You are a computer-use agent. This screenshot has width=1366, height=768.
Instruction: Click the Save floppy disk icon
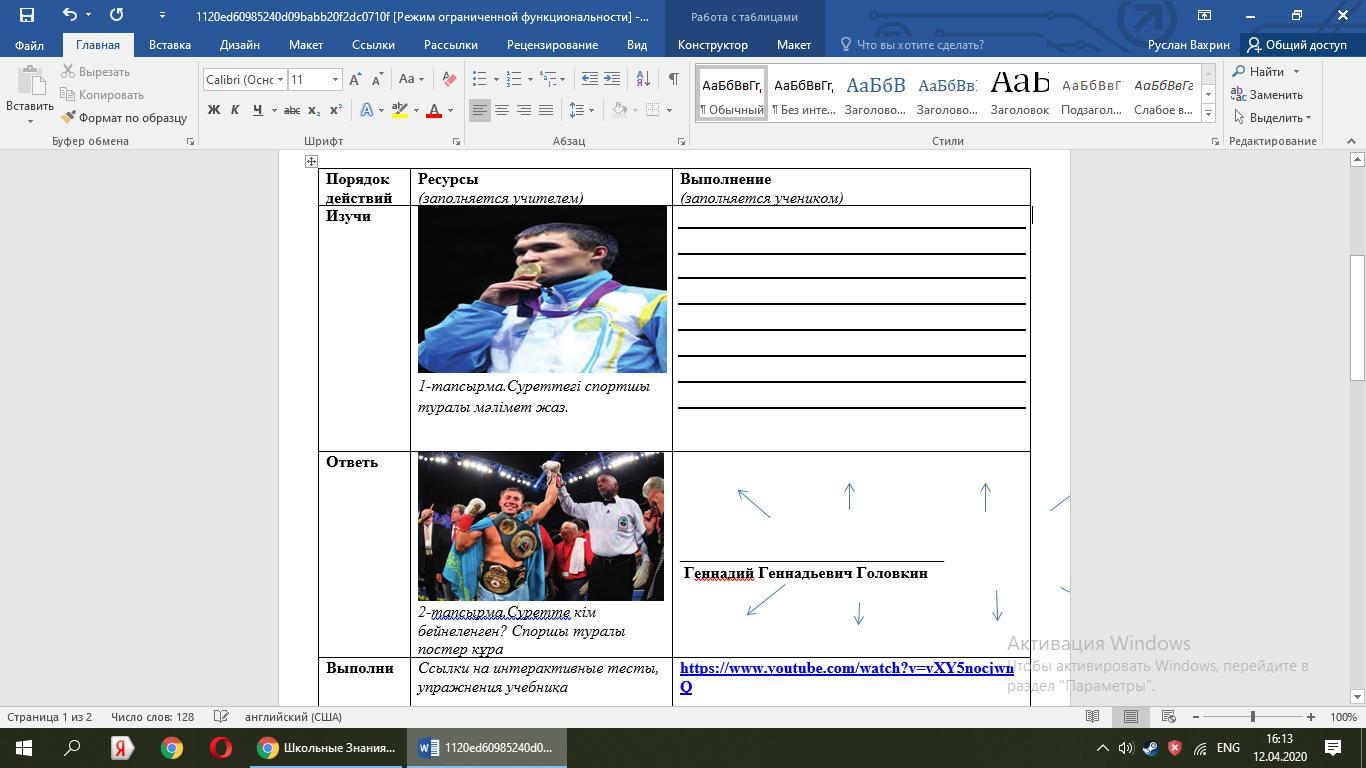pos(26,15)
